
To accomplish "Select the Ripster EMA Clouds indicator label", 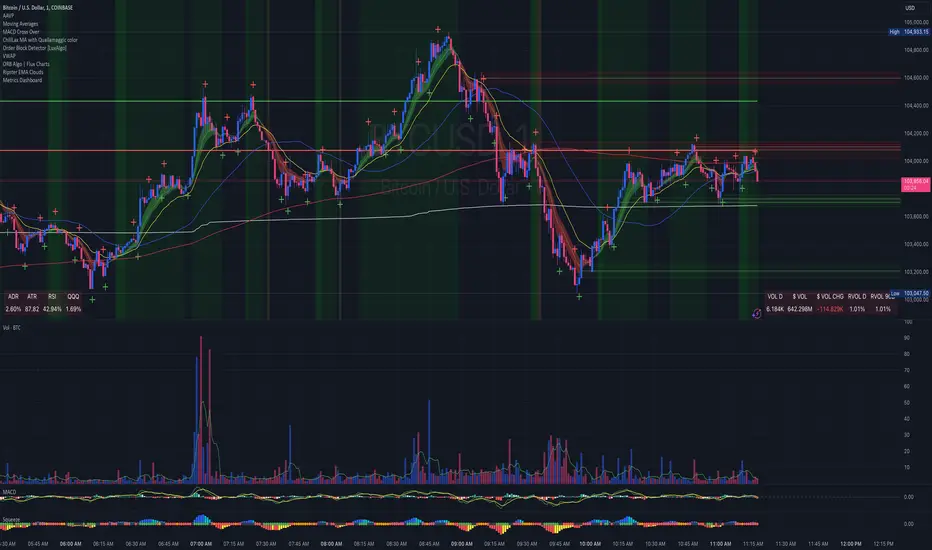I will click(x=23, y=72).
